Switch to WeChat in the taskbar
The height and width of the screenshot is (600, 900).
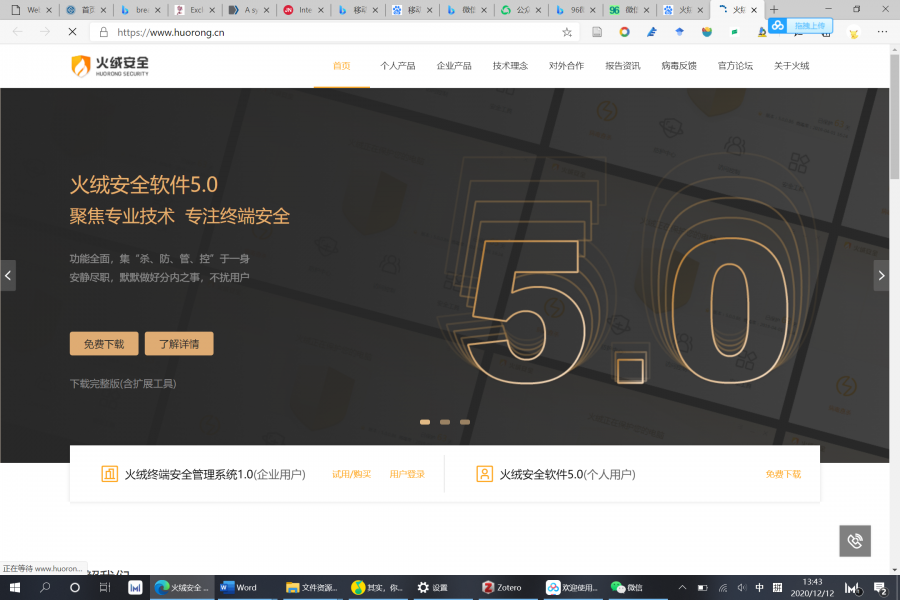pos(627,587)
